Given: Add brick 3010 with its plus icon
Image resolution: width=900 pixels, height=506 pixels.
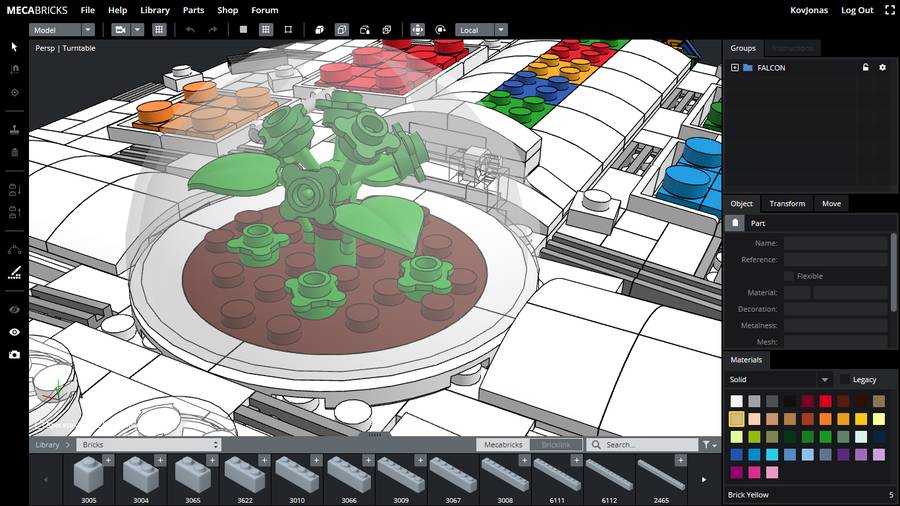Looking at the screenshot, I should click(x=316, y=460).
